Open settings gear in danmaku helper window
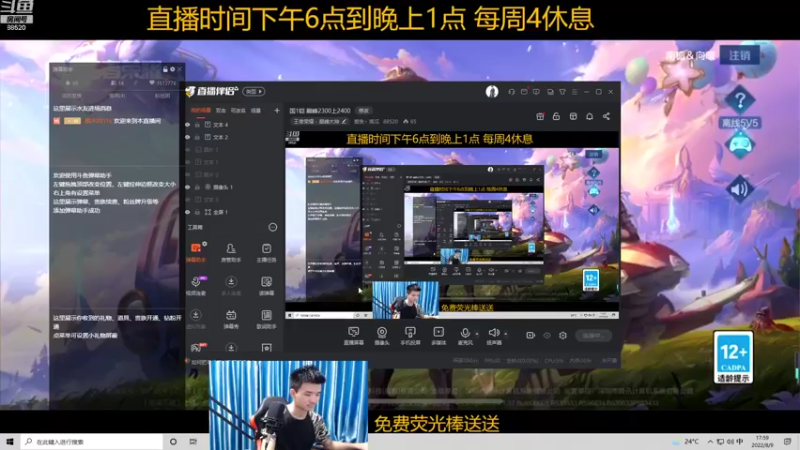Screen dimensions: 800x450 tap(172, 69)
